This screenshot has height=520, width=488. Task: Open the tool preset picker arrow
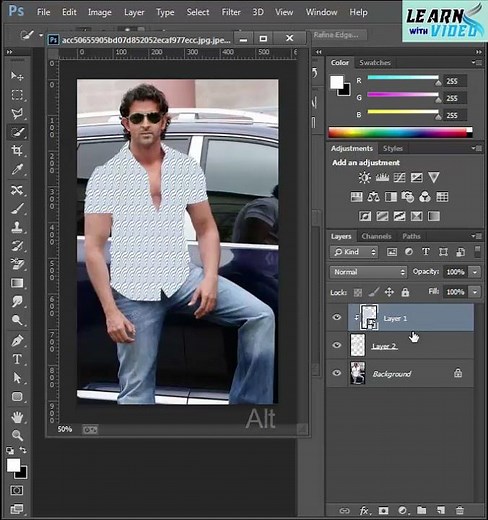(41, 35)
